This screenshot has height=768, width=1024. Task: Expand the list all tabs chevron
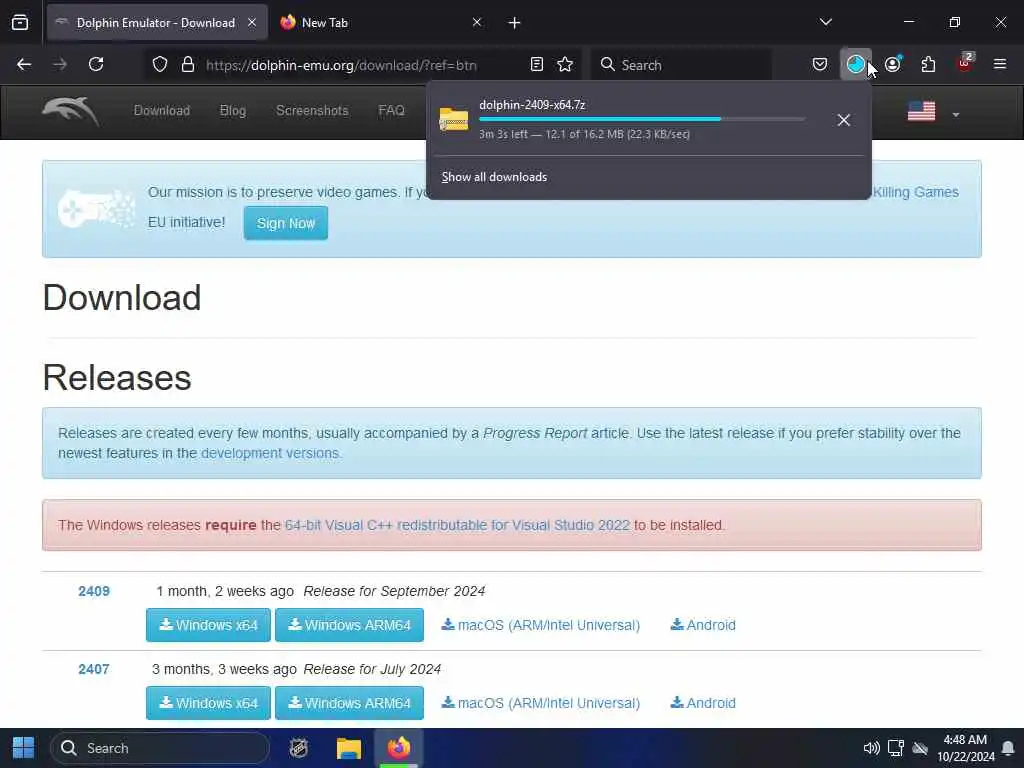pyautogui.click(x=826, y=22)
